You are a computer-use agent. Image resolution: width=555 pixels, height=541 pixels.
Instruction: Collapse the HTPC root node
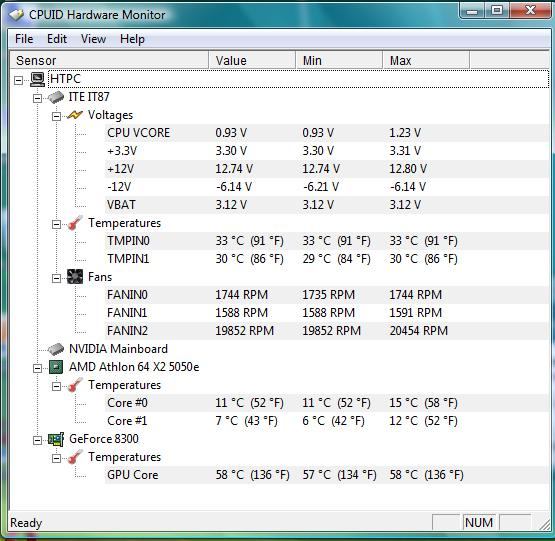(x=18, y=80)
